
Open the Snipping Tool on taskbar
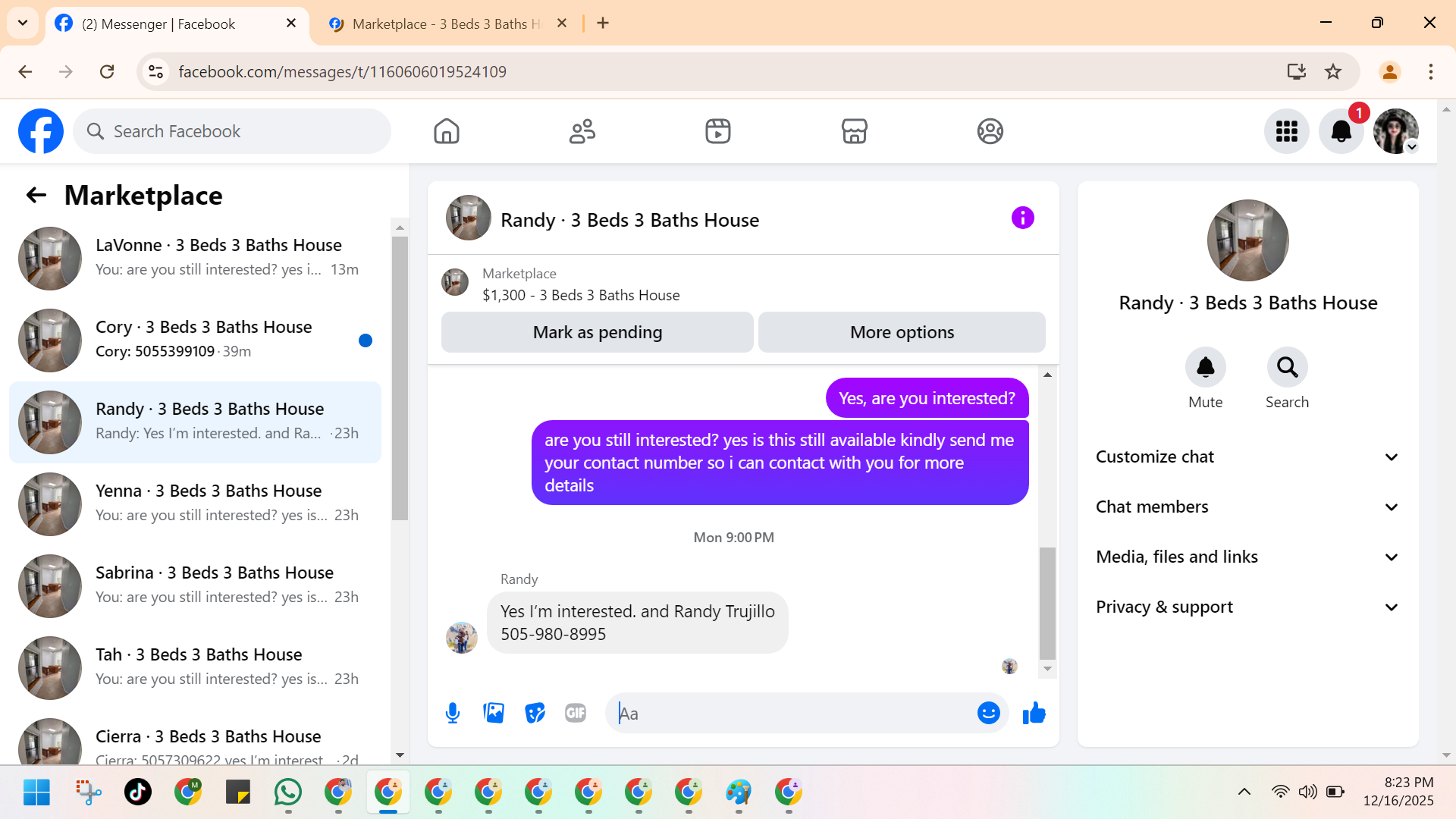pyautogui.click(x=88, y=792)
